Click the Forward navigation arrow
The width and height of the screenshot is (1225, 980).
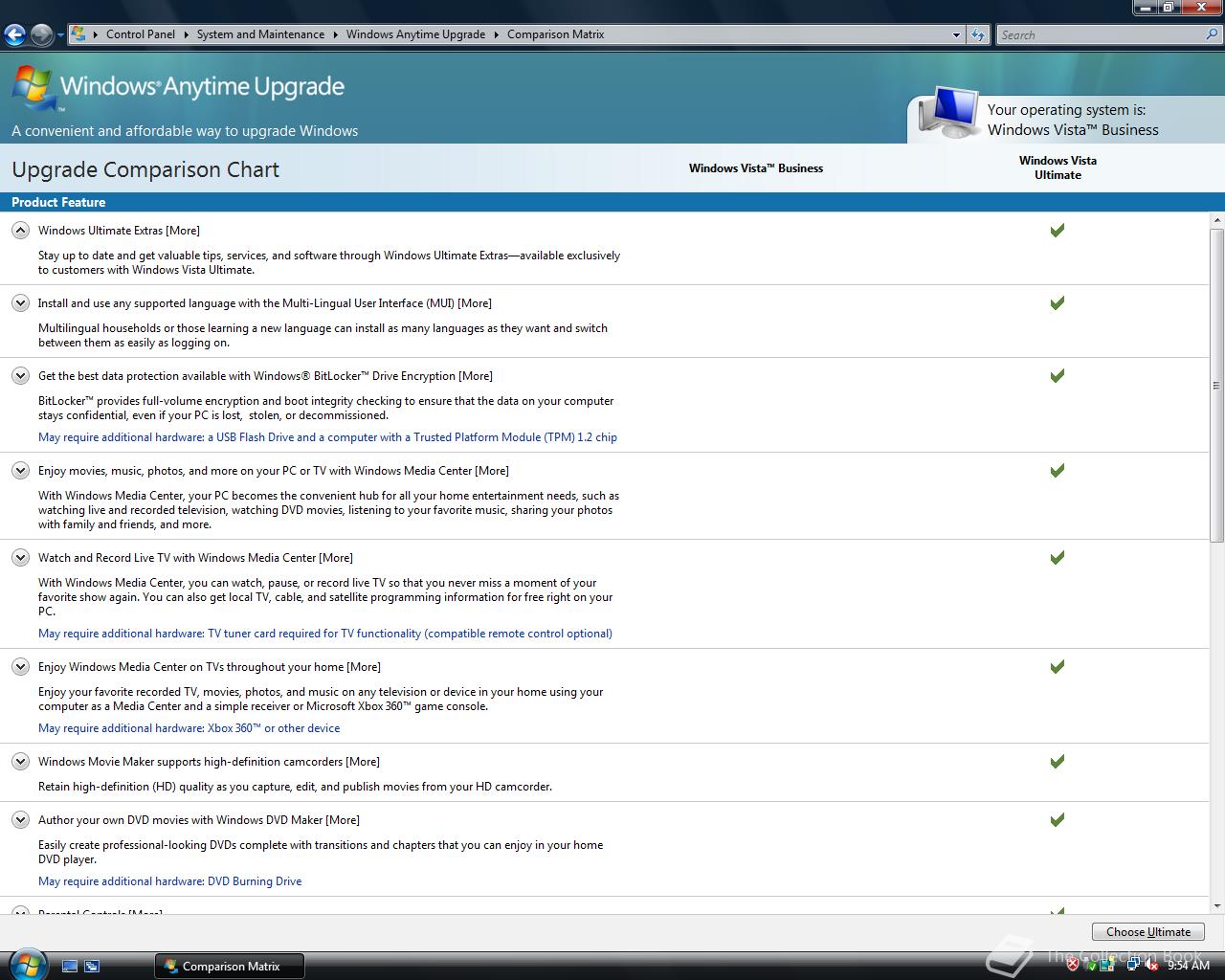pos(41,35)
